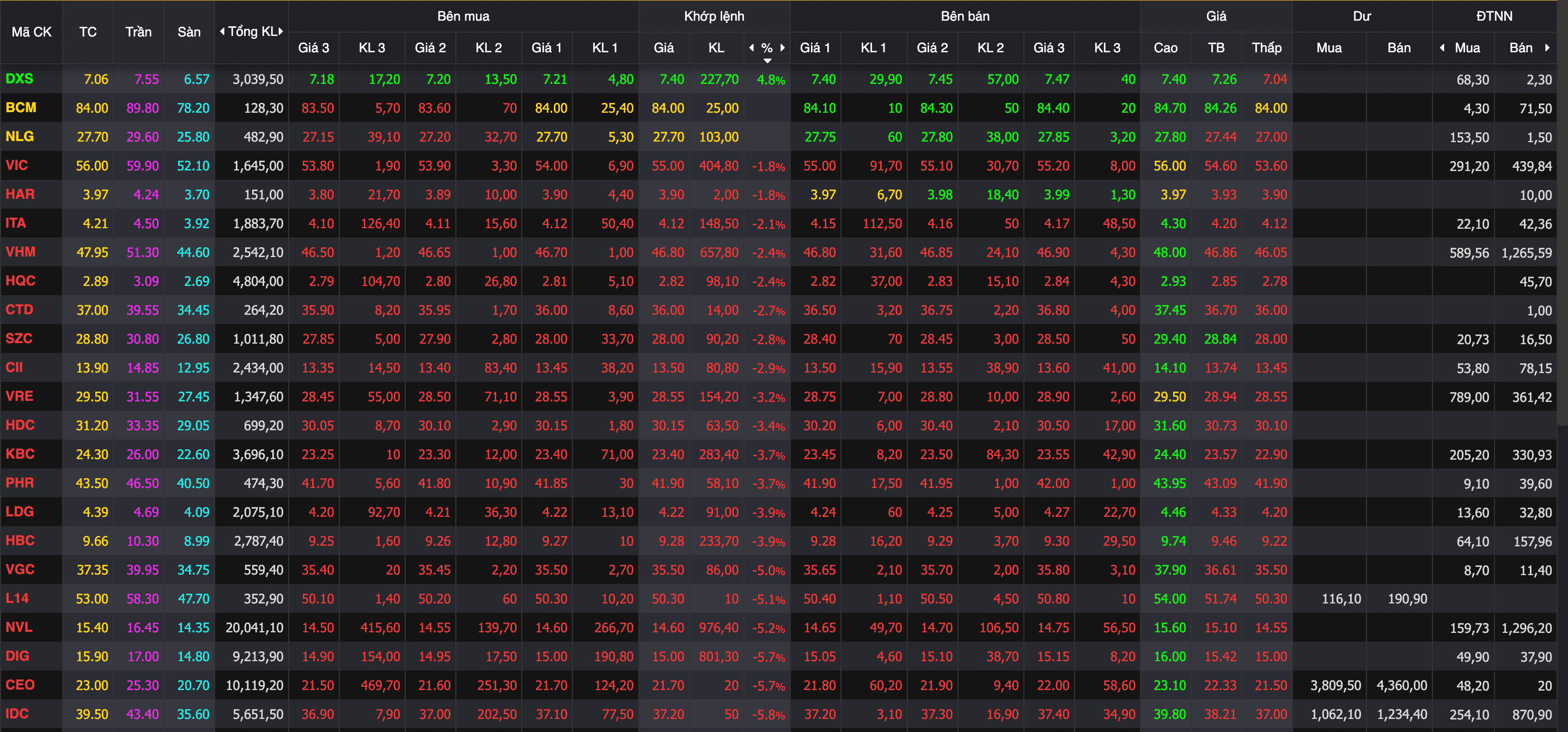Click L14 surplus buy value 116,10
This screenshot has height=732, width=1568.
[1341, 599]
